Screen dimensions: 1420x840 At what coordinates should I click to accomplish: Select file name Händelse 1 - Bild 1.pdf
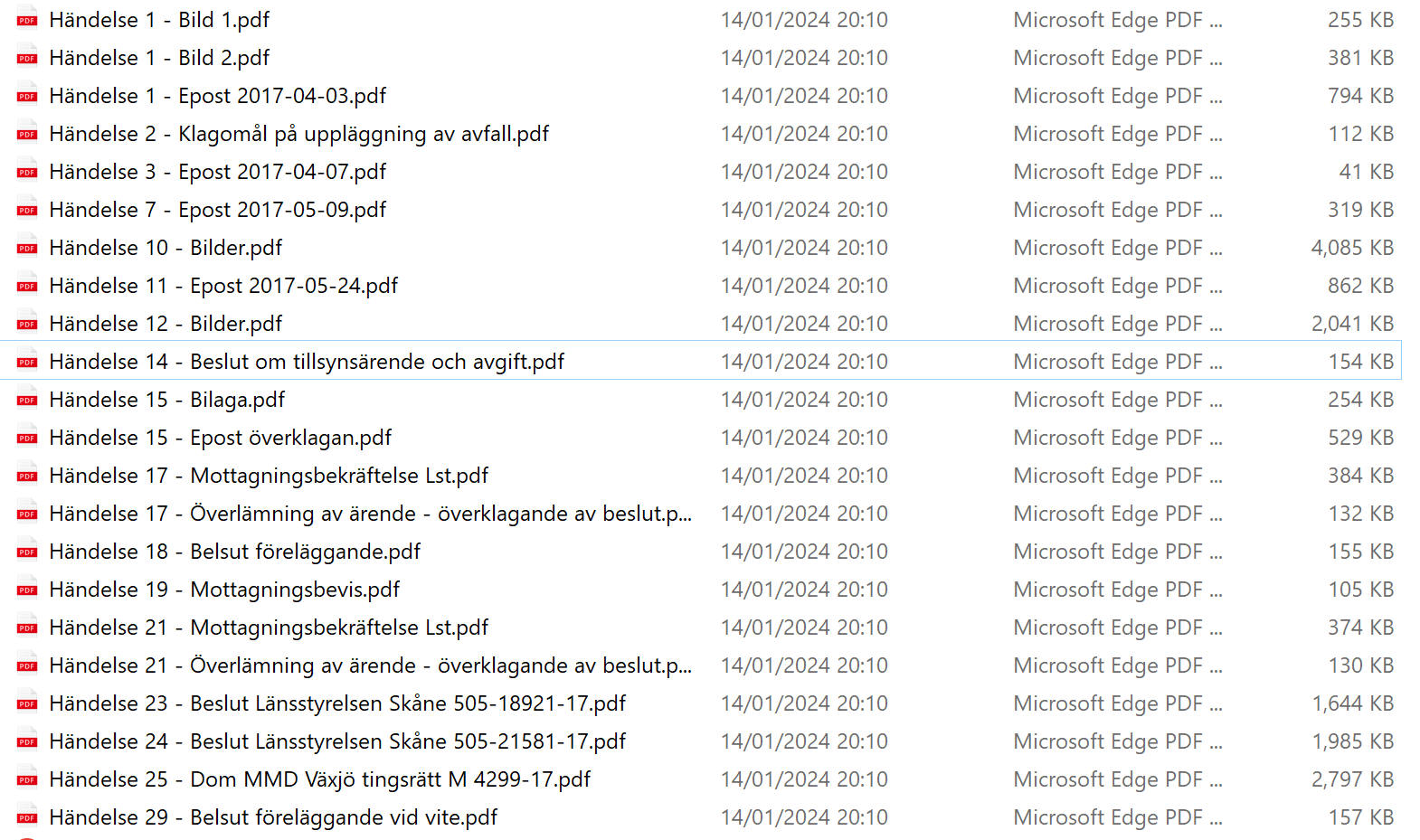[159, 20]
